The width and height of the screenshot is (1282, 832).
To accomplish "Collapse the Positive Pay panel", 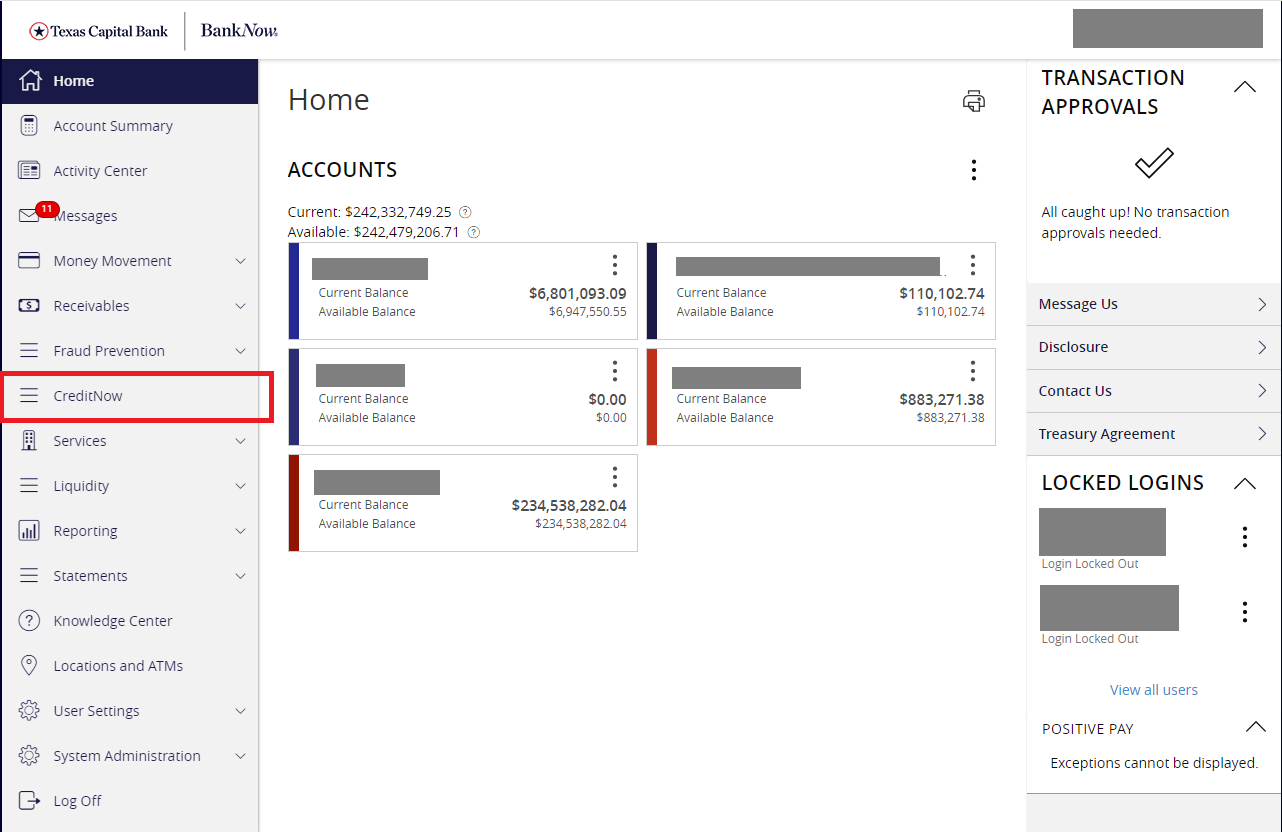I will click(1255, 727).
